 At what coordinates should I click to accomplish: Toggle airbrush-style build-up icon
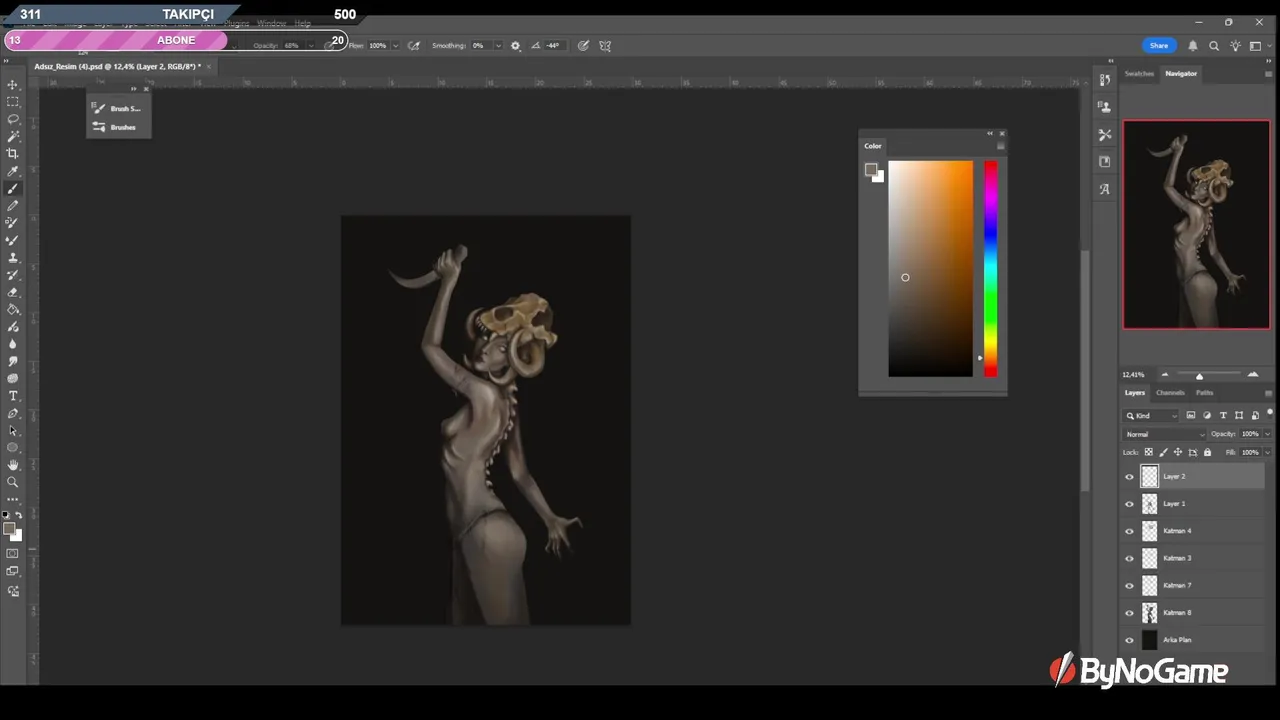click(414, 45)
